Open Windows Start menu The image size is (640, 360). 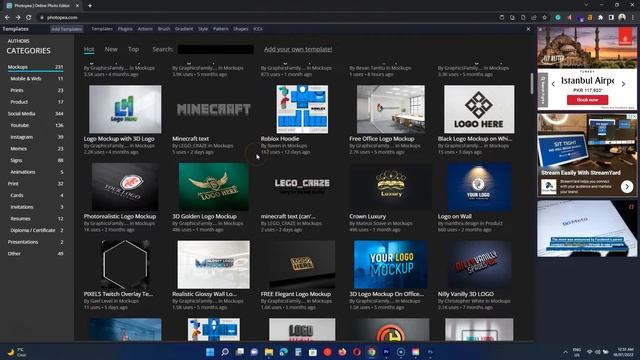click(x=210, y=352)
